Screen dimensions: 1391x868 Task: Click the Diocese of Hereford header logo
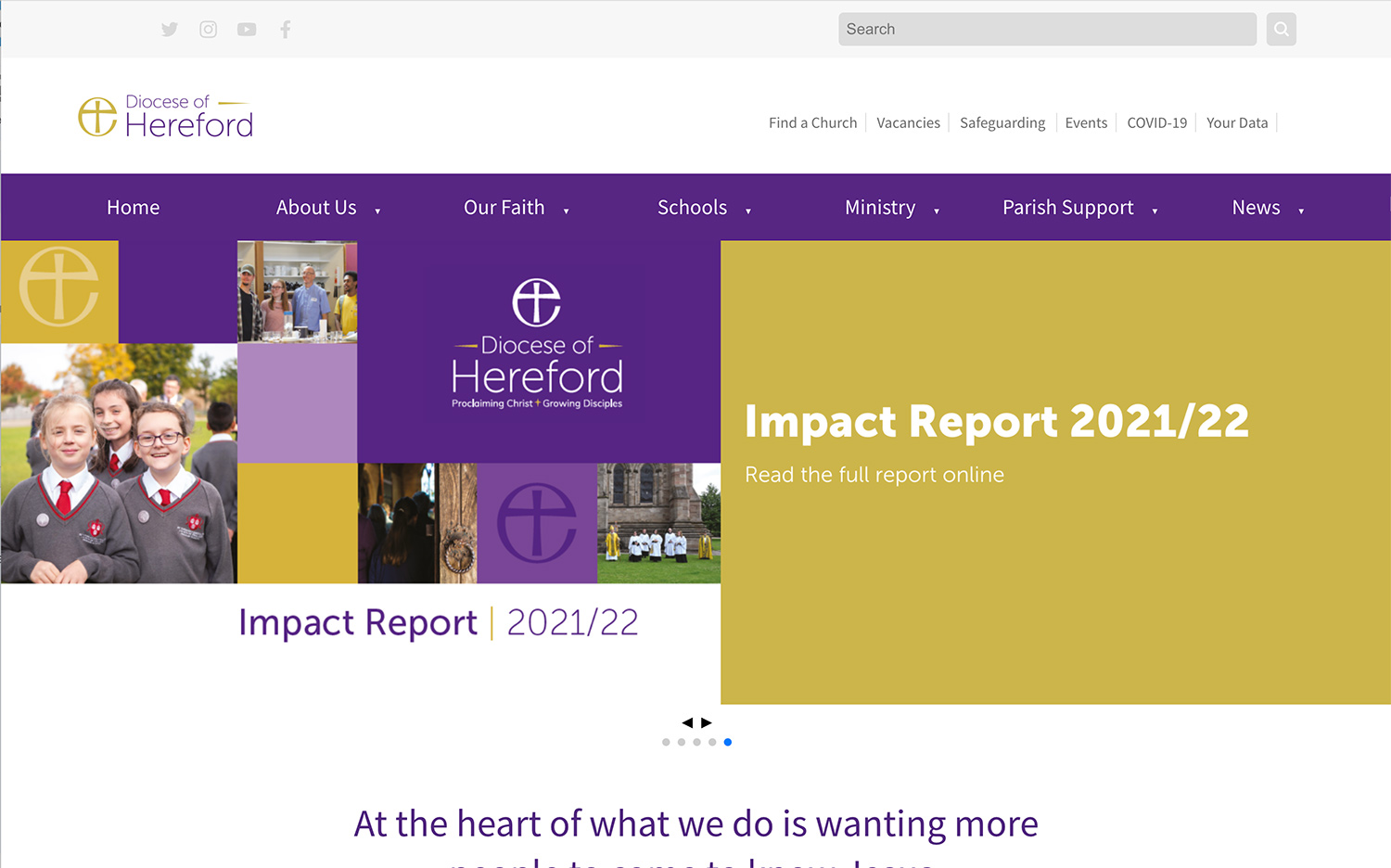(x=165, y=116)
